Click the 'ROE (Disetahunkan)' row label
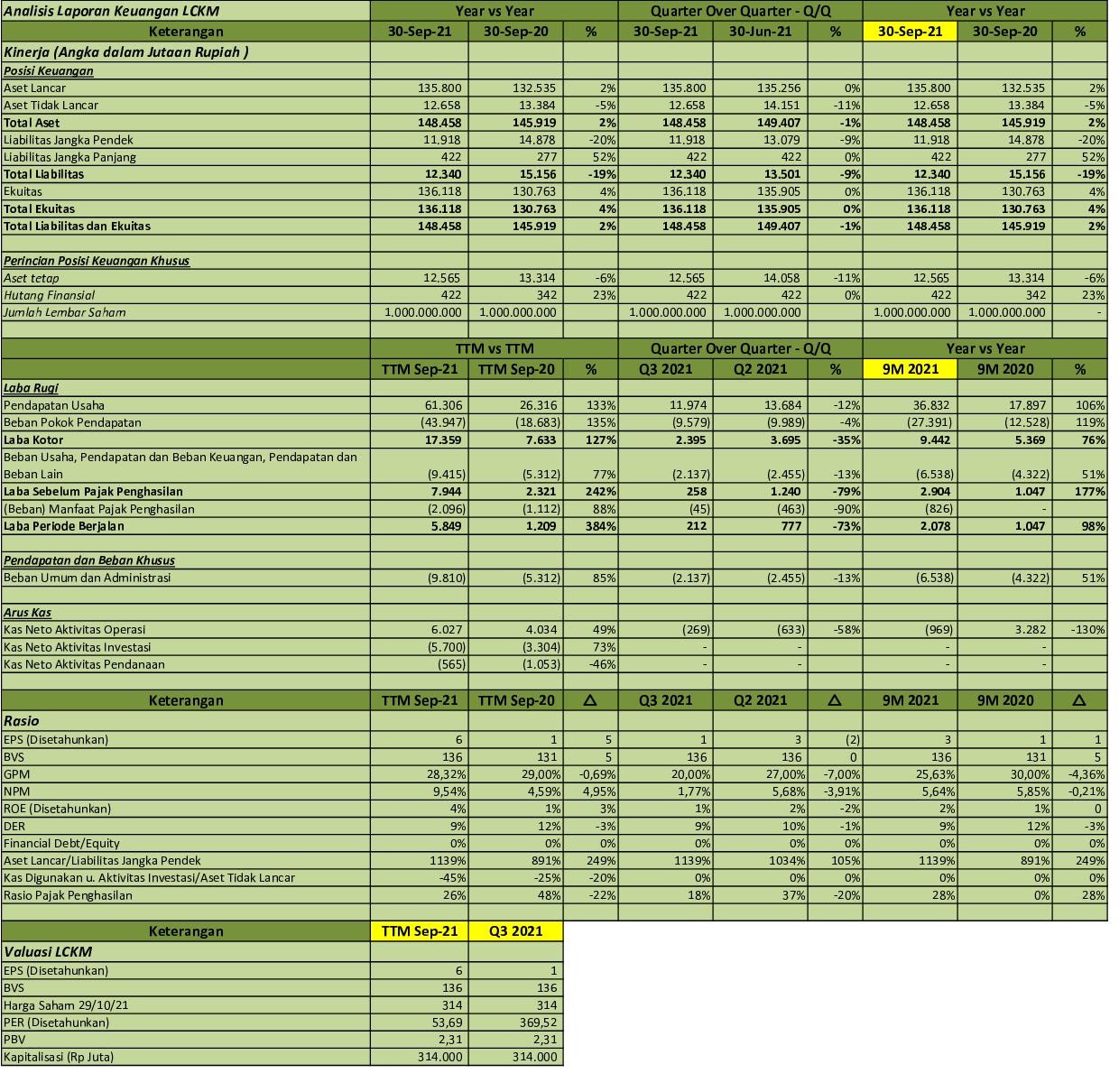The image size is (1119, 1092). click(57, 809)
